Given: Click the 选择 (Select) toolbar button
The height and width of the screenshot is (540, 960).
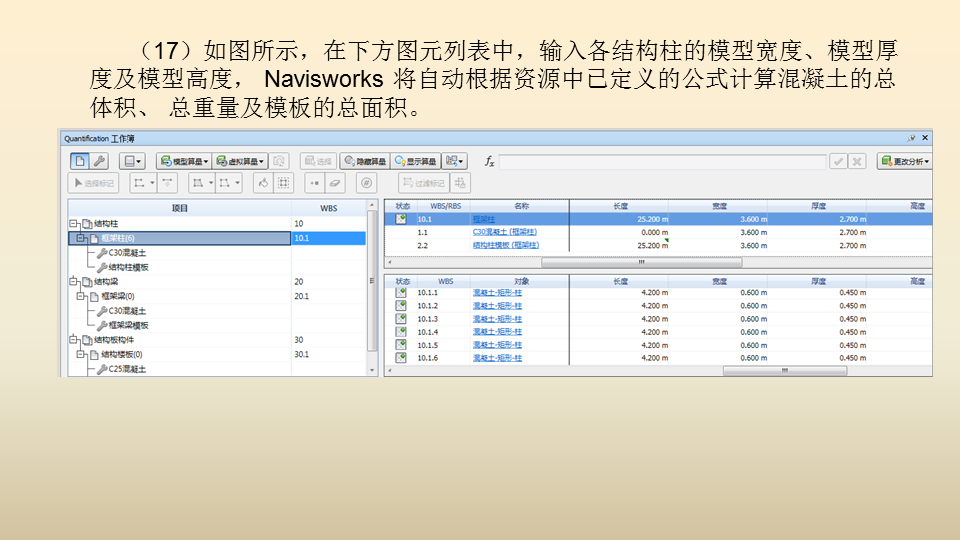Looking at the screenshot, I should tap(318, 161).
